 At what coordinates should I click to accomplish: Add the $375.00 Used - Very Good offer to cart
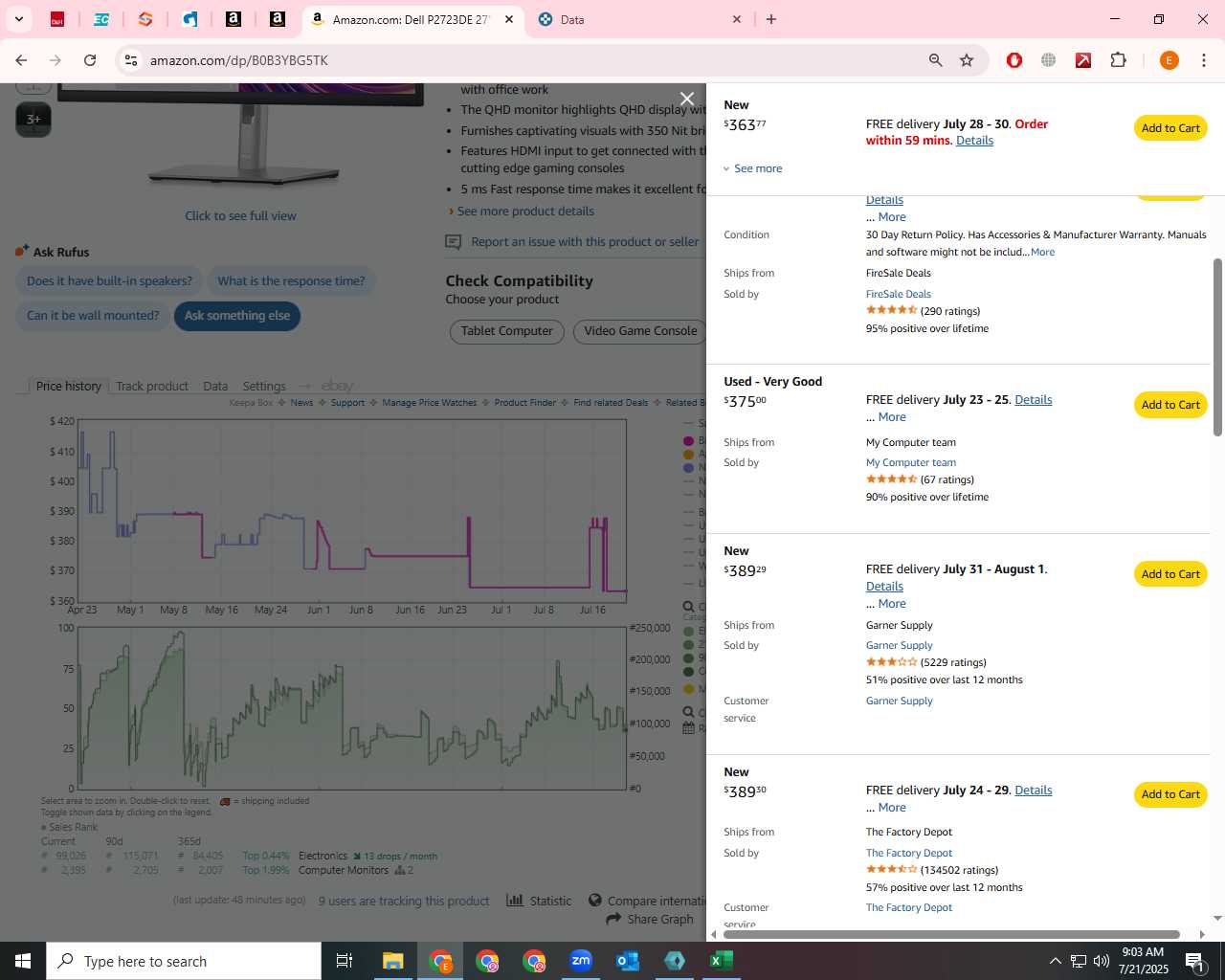1170,405
